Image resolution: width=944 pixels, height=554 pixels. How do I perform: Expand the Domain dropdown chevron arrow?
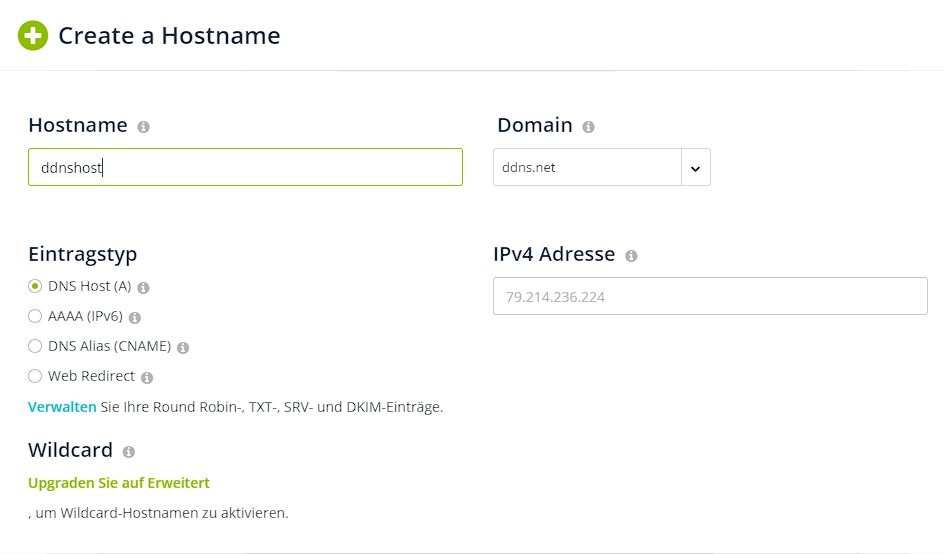point(695,168)
